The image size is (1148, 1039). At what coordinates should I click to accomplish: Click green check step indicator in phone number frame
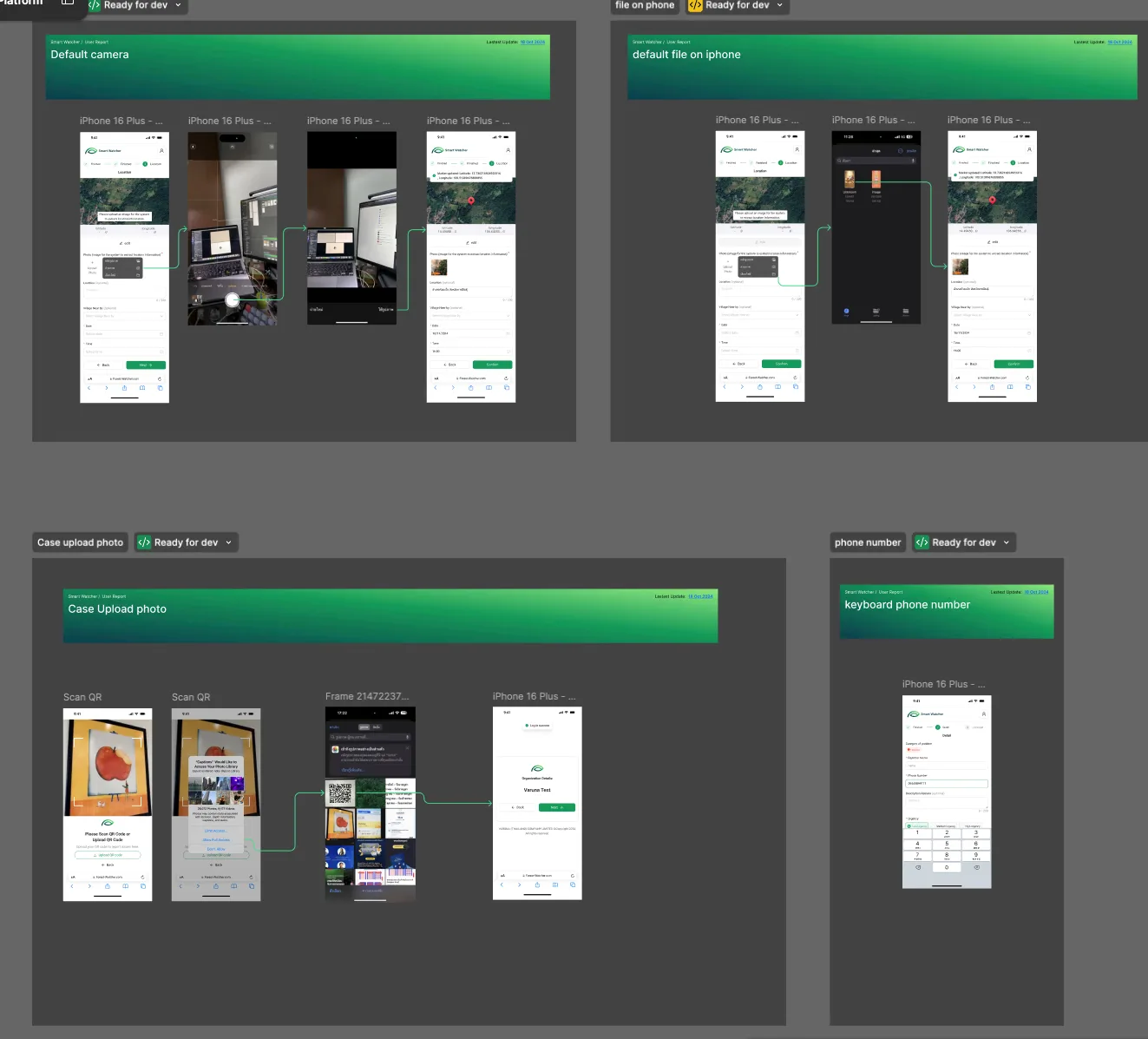(x=937, y=727)
